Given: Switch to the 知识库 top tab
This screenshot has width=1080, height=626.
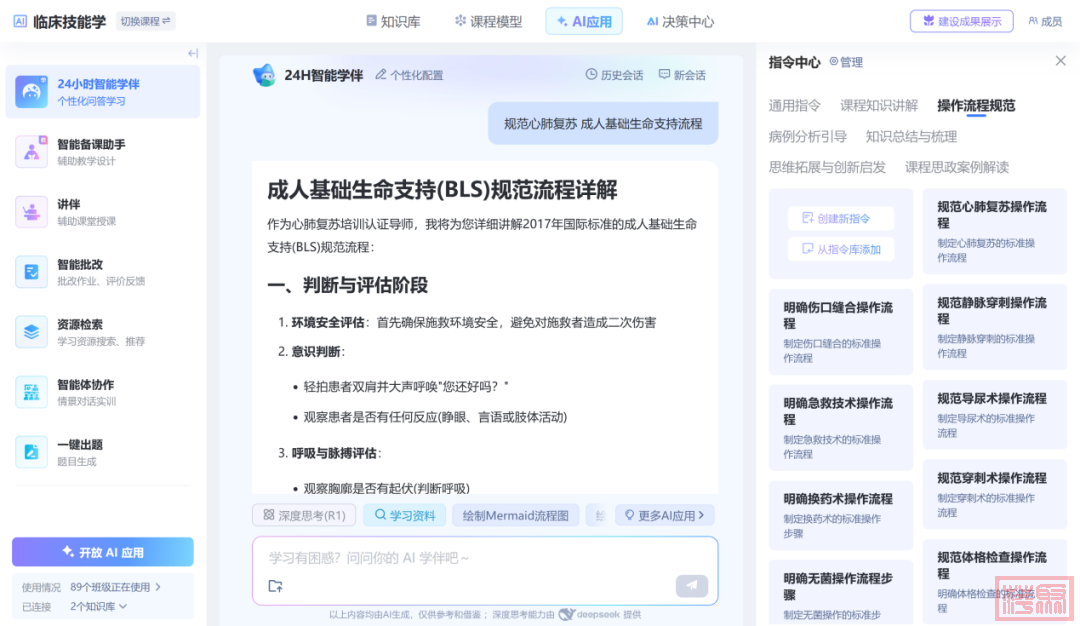Looking at the screenshot, I should coord(392,21).
